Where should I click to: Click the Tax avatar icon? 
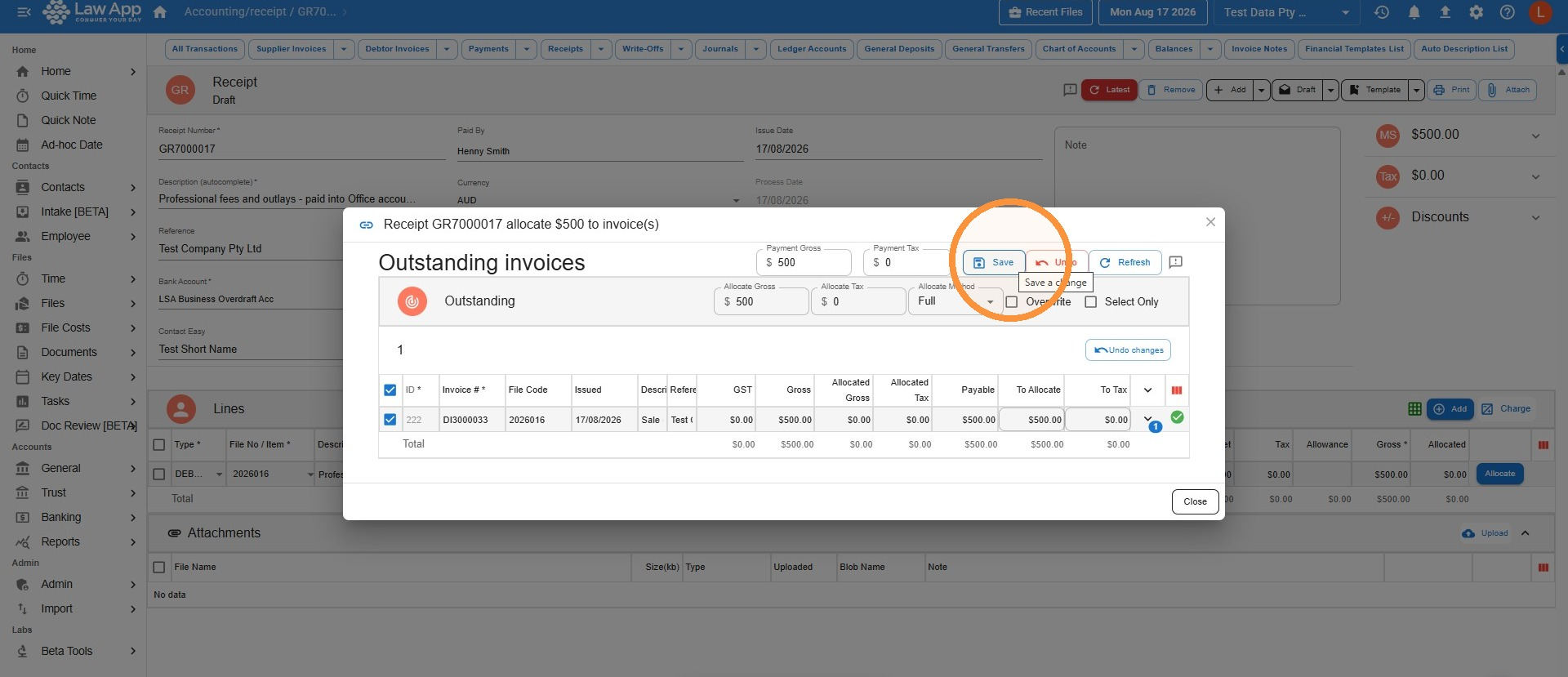click(1388, 176)
